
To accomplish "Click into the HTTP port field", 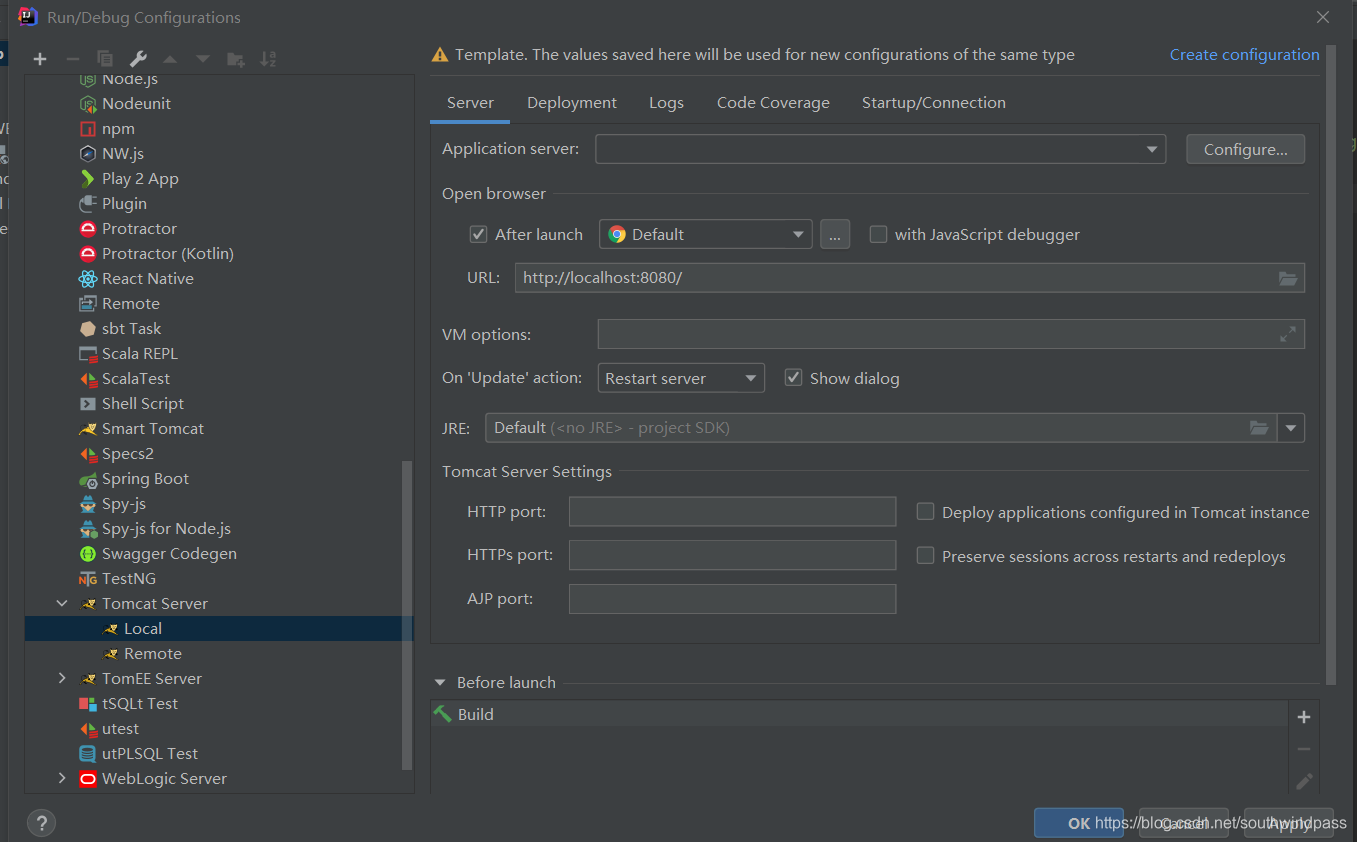I will [x=732, y=512].
